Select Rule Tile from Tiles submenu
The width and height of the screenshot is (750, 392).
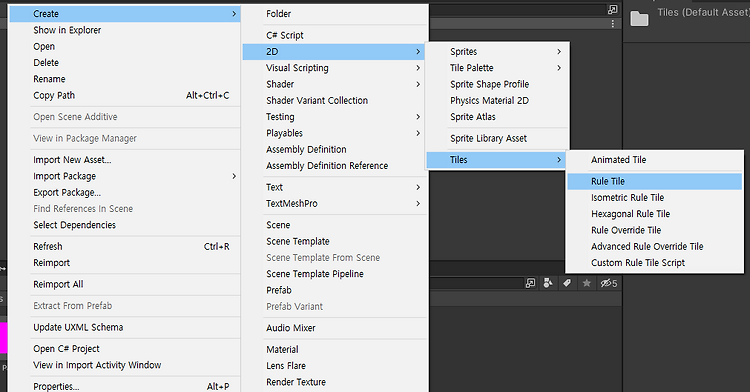click(654, 181)
